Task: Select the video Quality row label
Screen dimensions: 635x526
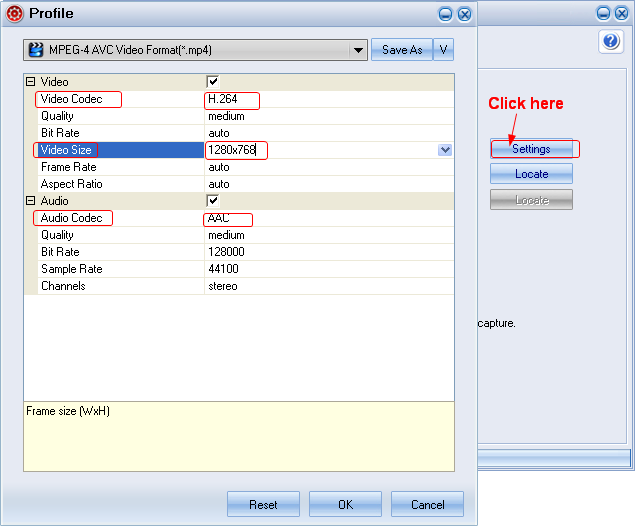Action: 57,116
